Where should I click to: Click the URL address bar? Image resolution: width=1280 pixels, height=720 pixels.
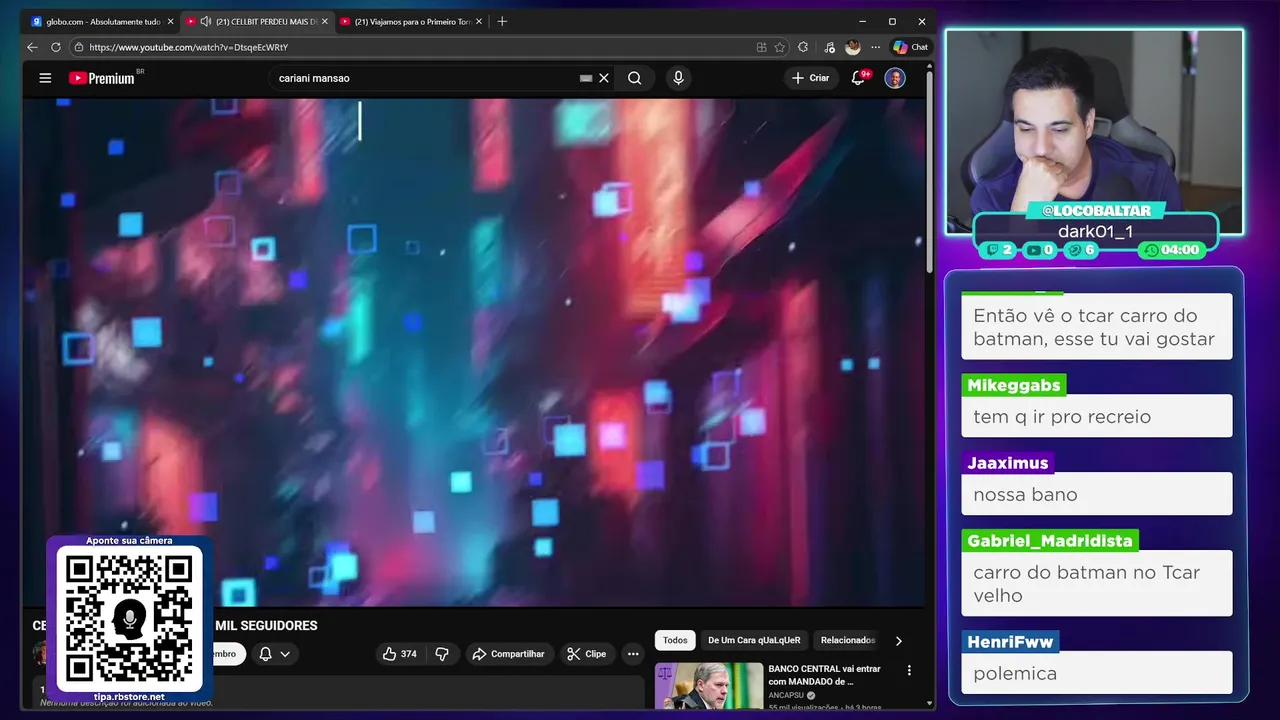(420, 47)
